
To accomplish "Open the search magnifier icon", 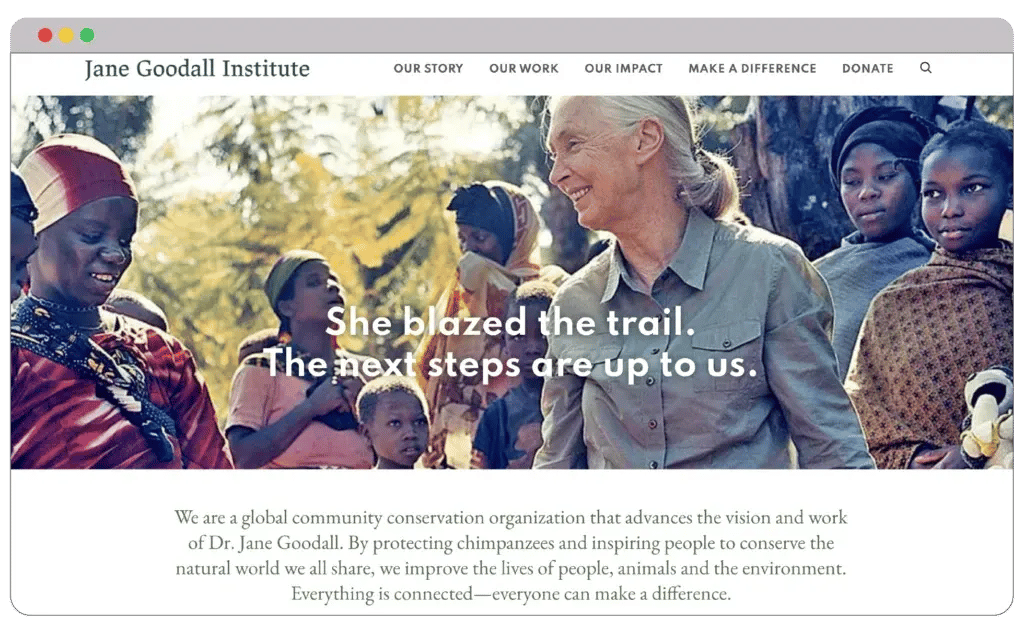I will (x=925, y=68).
